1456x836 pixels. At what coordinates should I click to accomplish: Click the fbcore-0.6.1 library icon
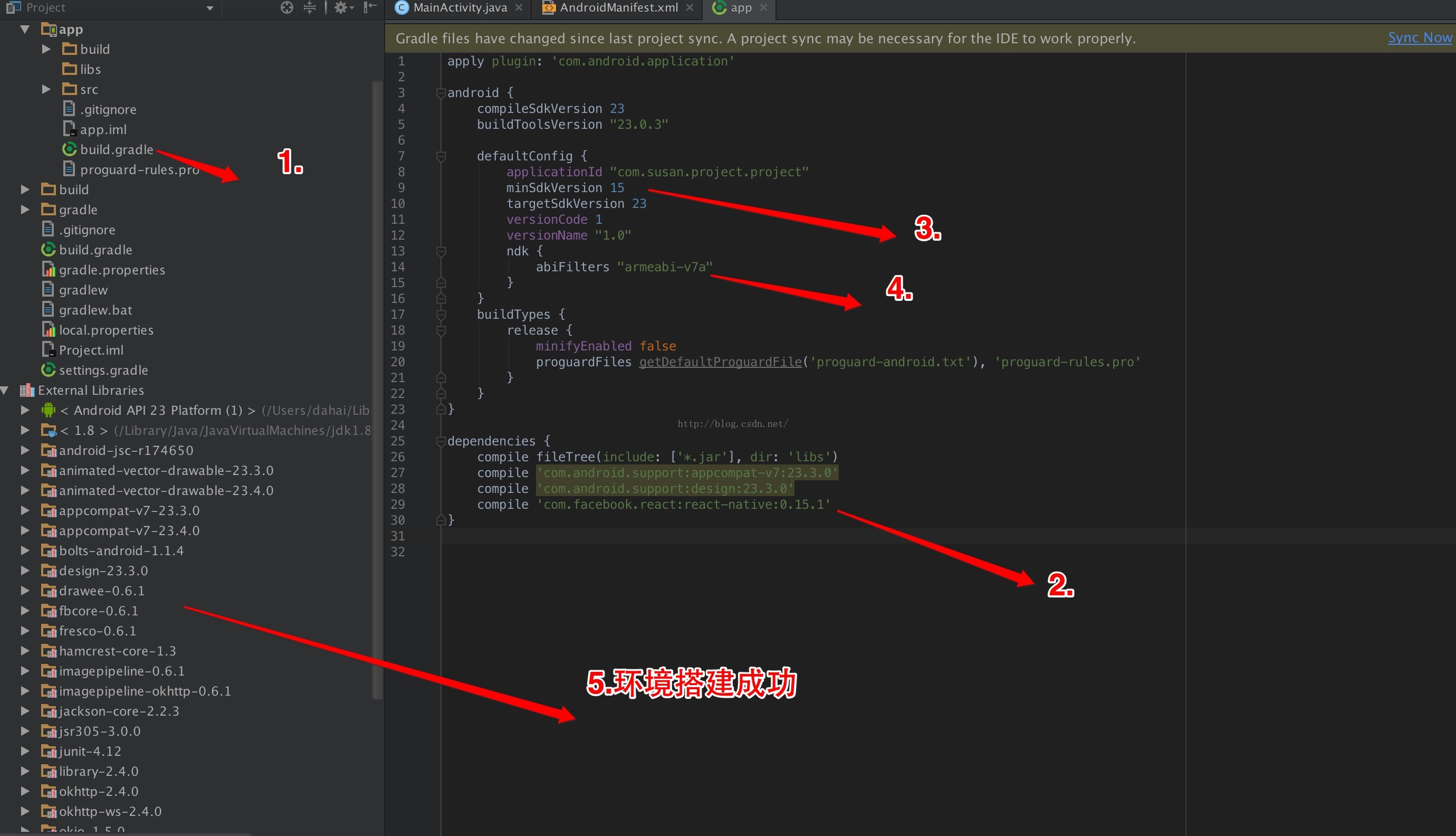pyautogui.click(x=49, y=612)
